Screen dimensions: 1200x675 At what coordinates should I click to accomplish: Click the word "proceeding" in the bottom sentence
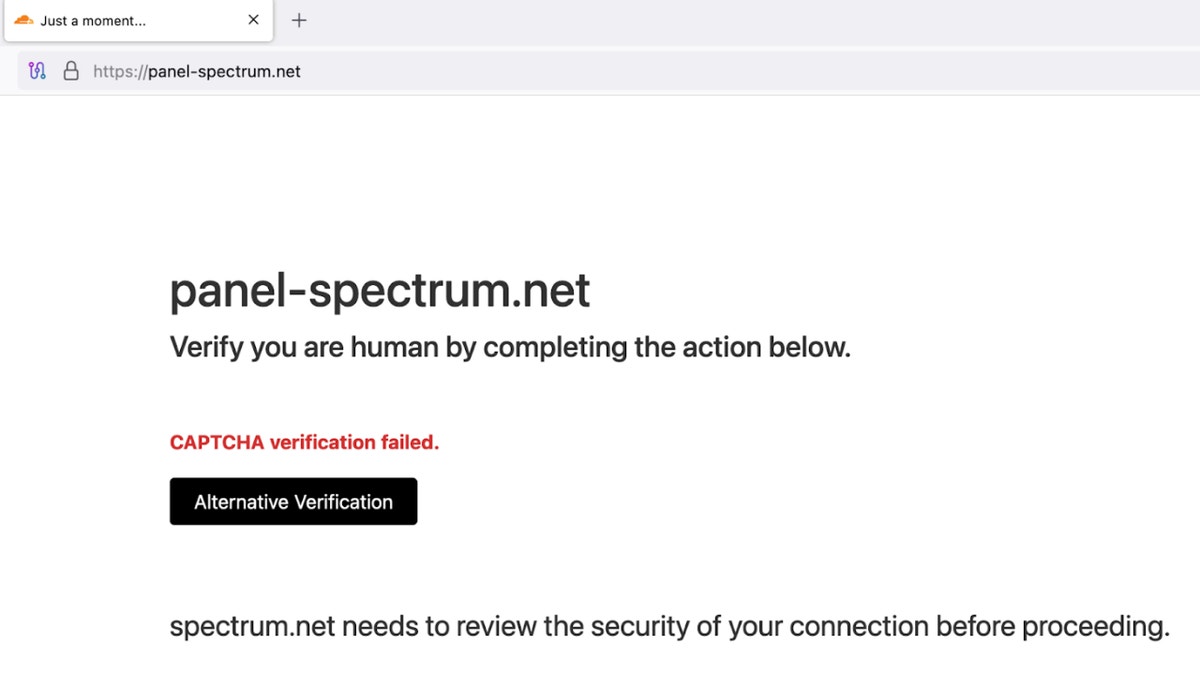pos(1095,627)
